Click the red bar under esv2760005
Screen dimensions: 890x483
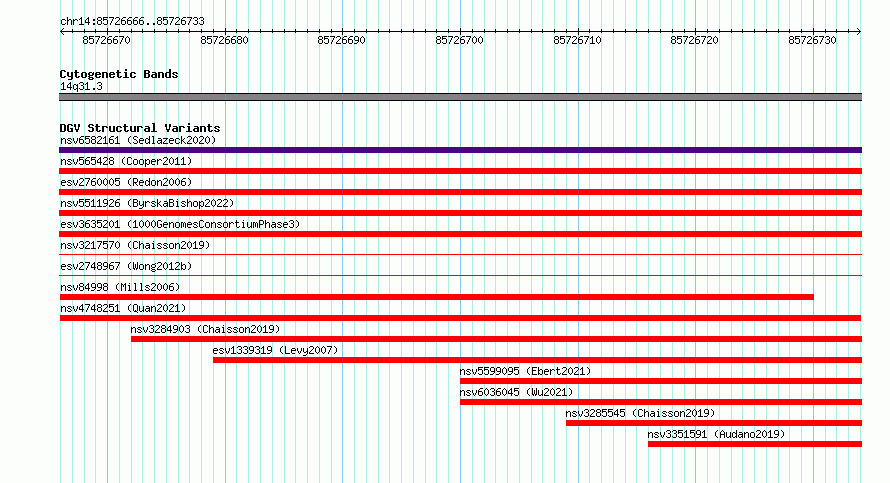pyautogui.click(x=460, y=192)
